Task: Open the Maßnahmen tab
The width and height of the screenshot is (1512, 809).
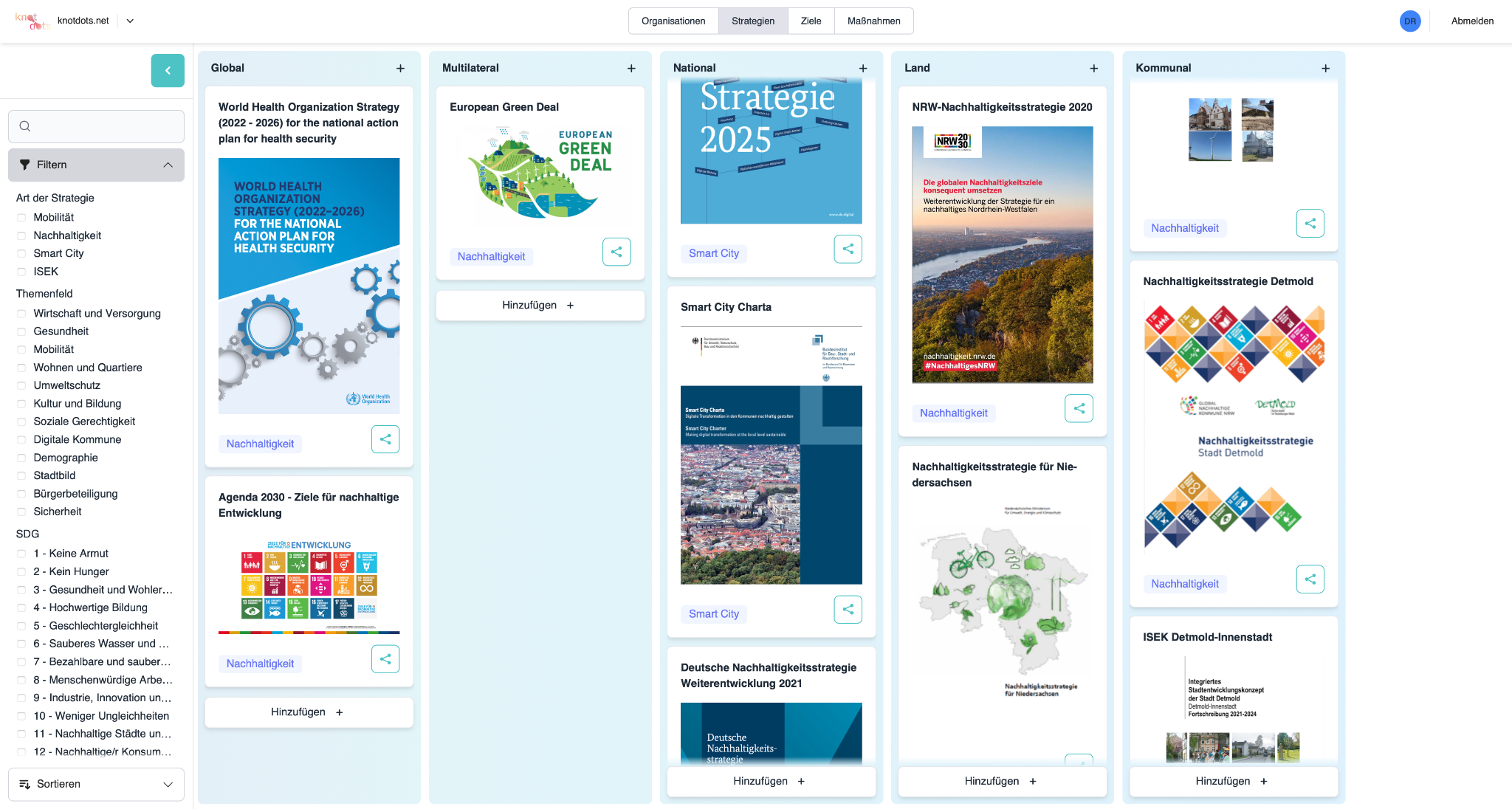Action: [874, 21]
